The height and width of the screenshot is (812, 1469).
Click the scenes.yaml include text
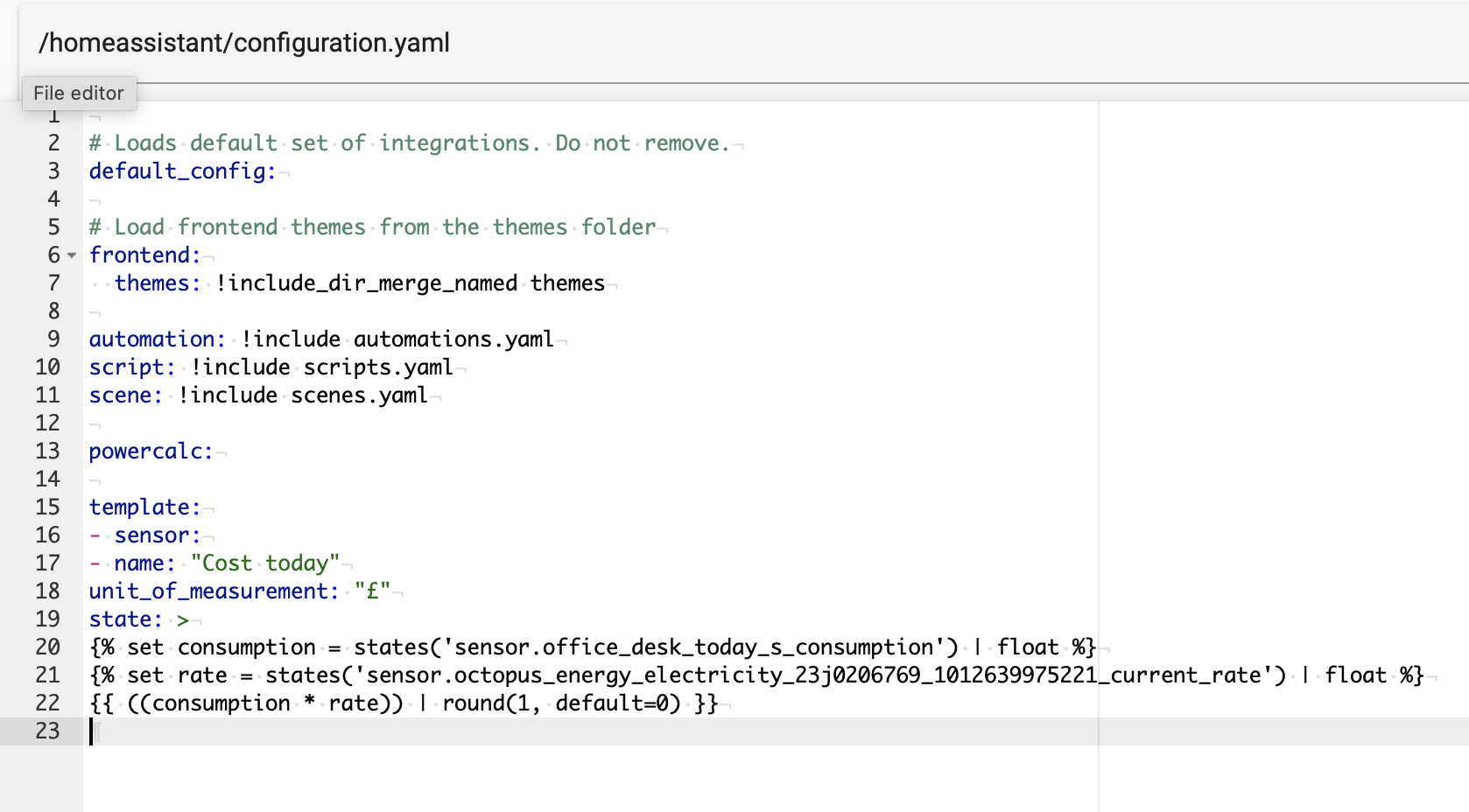tap(359, 395)
